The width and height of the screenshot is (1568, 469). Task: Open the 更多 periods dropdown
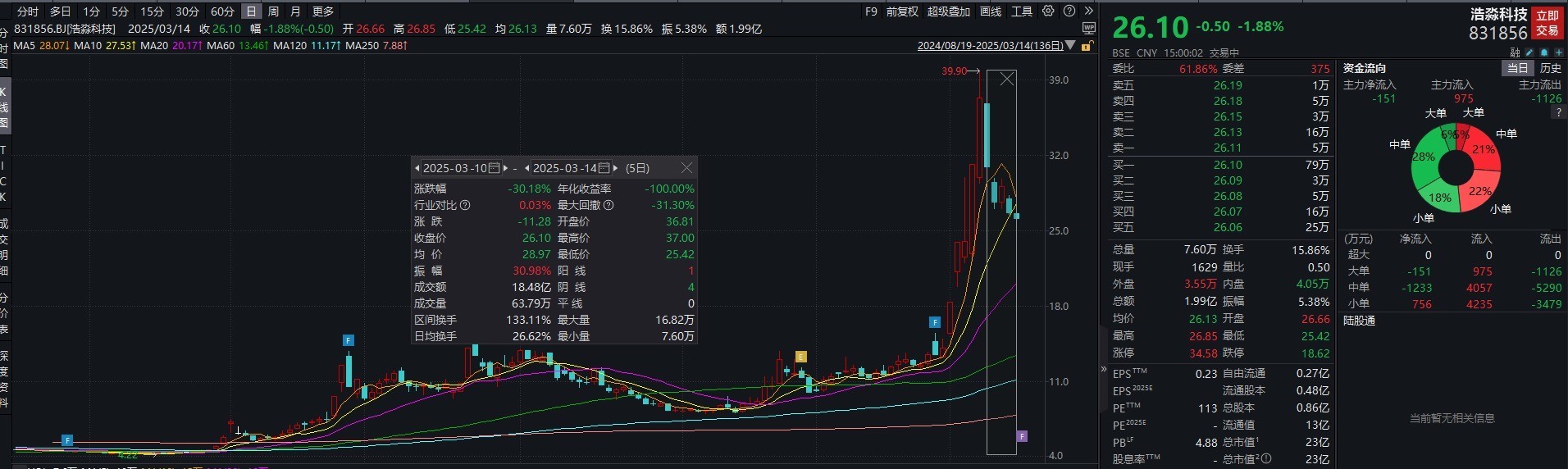323,11
